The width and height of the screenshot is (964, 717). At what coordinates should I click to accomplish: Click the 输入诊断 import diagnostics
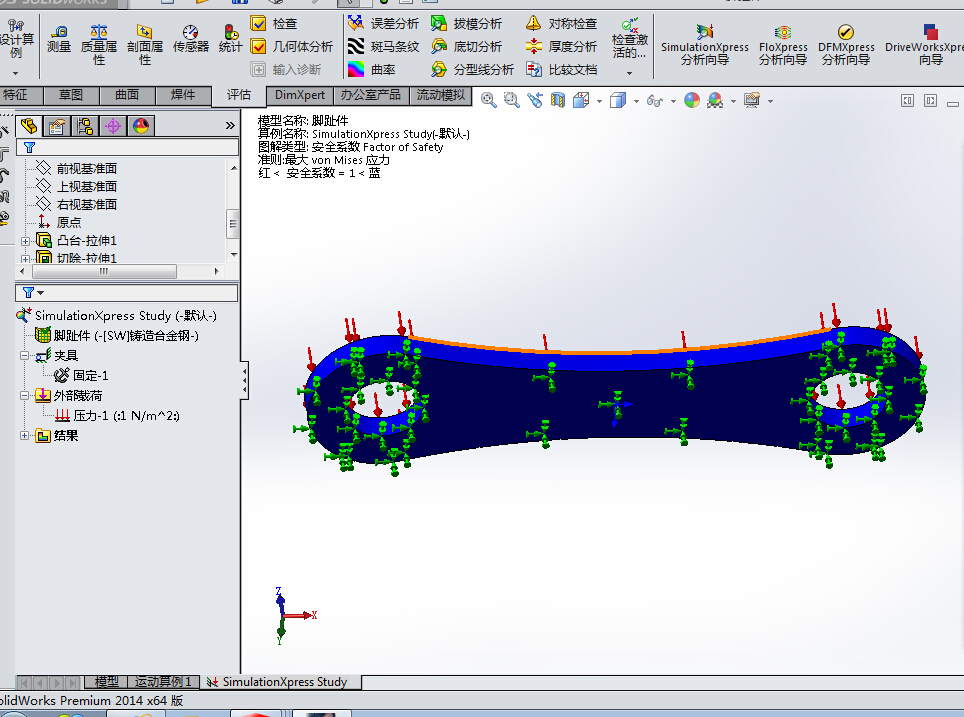[x=286, y=69]
